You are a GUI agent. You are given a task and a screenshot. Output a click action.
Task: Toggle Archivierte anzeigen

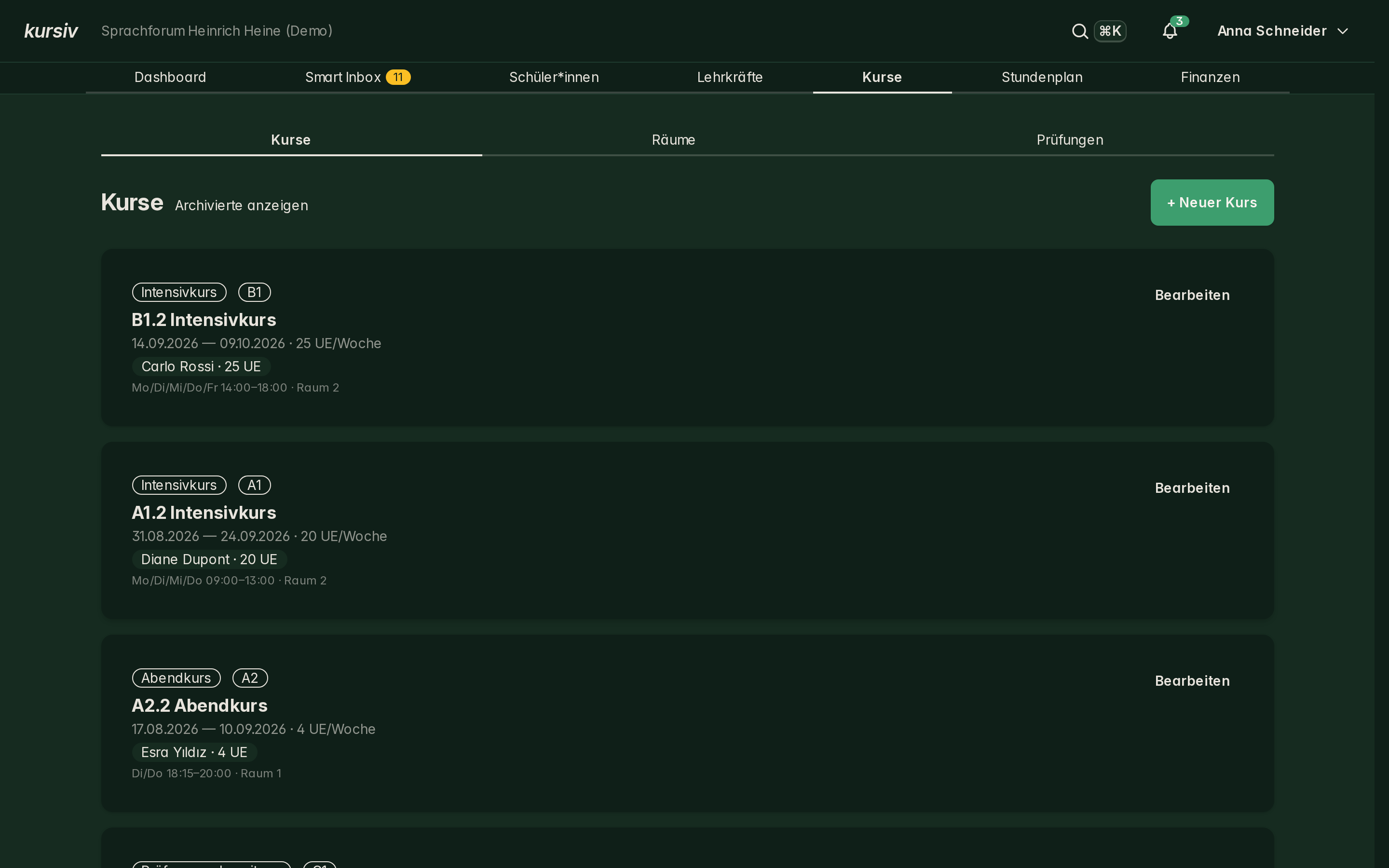coord(241,205)
